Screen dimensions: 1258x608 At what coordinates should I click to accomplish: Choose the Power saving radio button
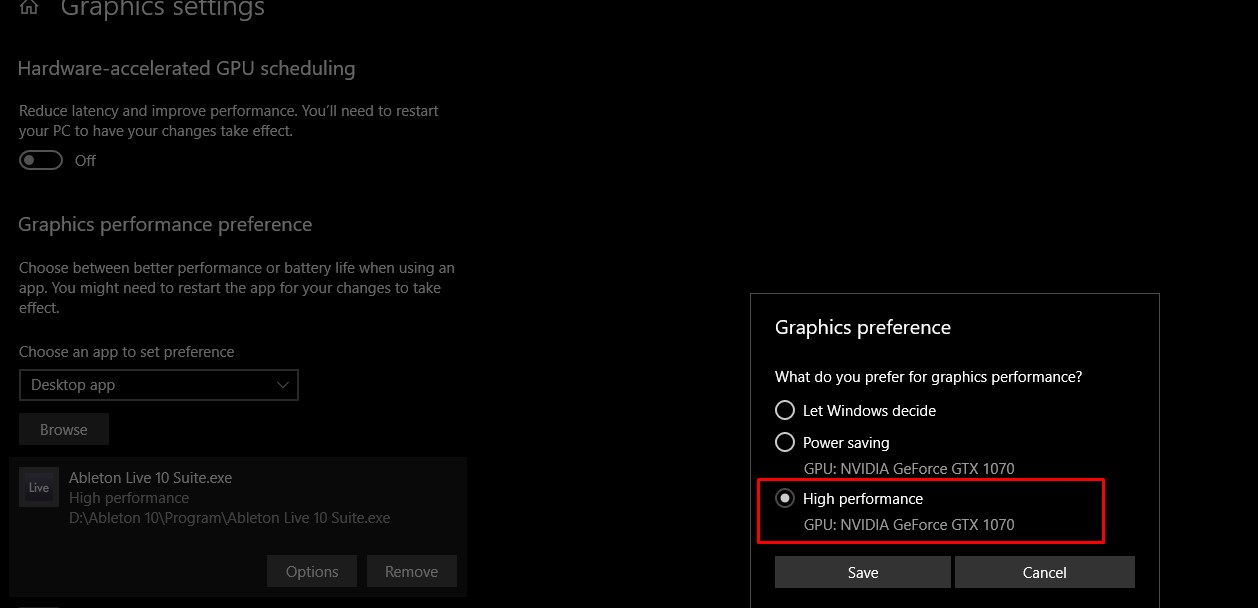(785, 442)
